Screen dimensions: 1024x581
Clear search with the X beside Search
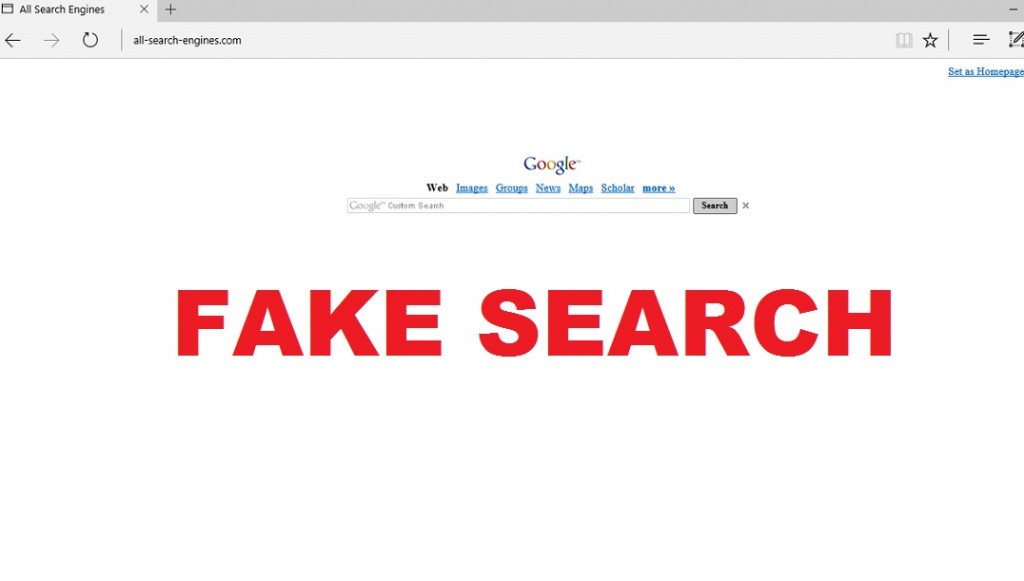click(x=745, y=206)
